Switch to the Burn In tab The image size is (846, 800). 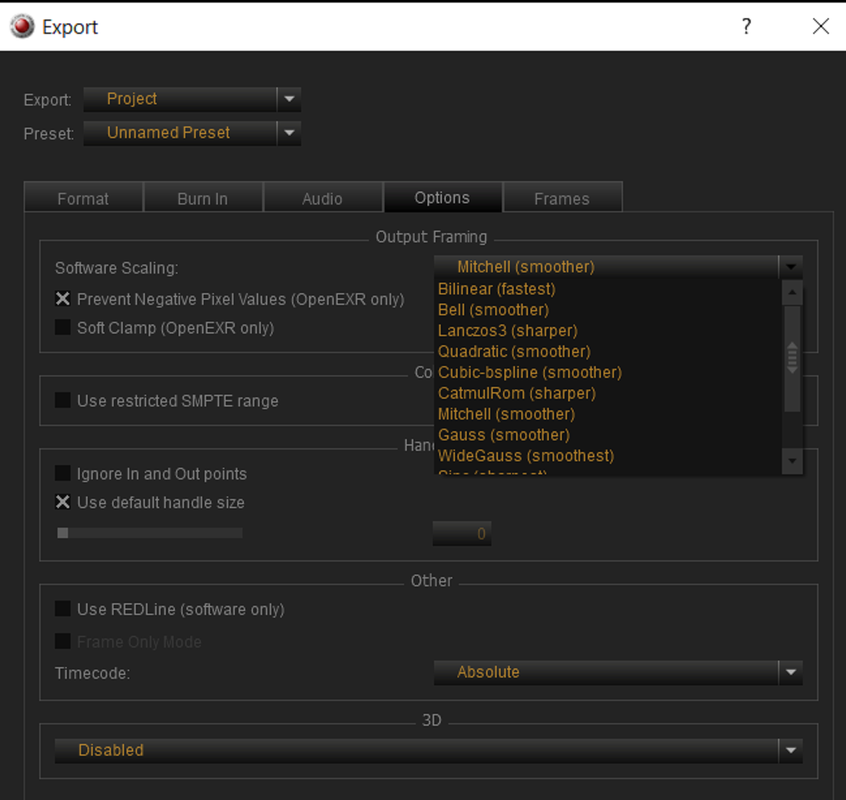coord(203,198)
